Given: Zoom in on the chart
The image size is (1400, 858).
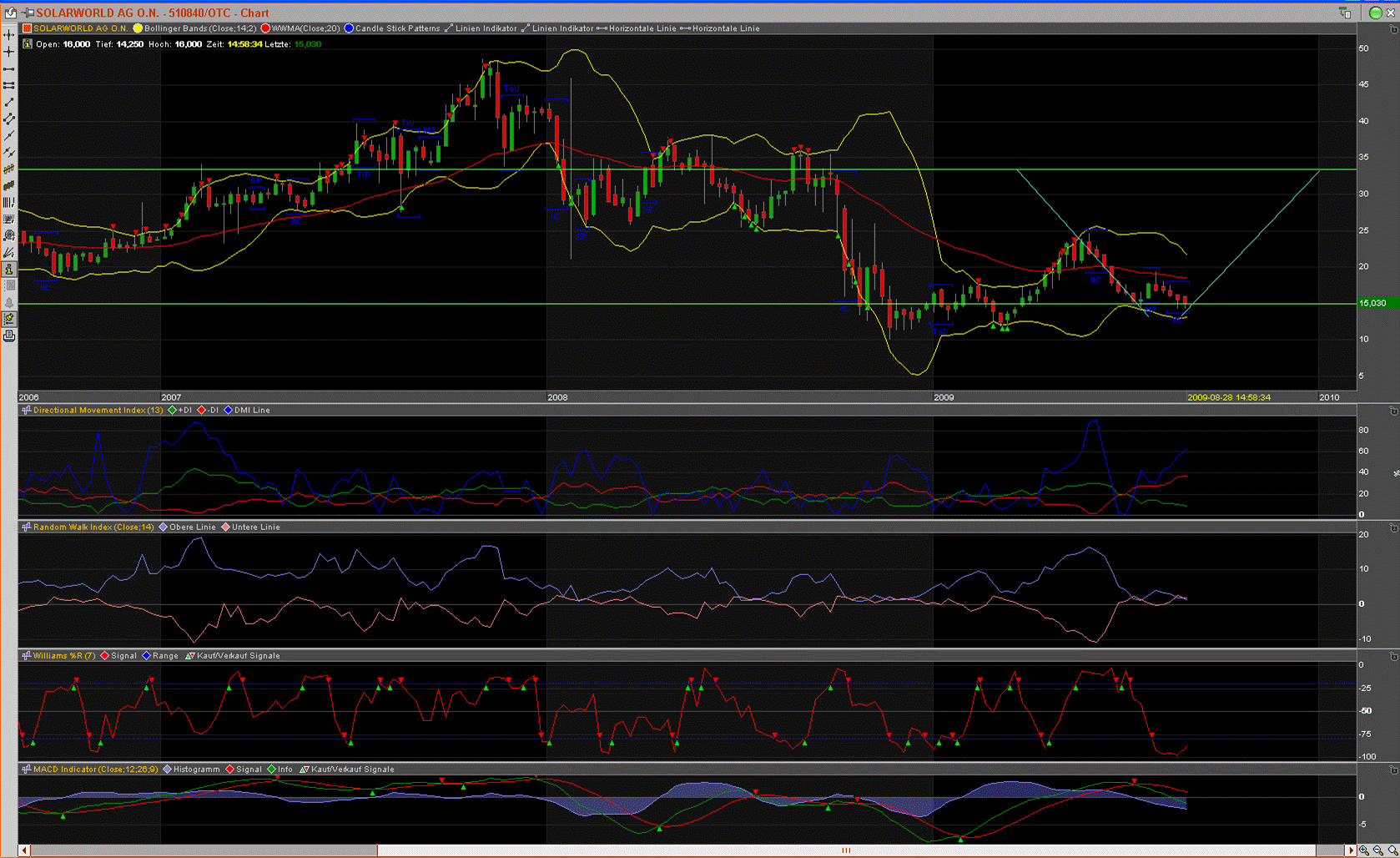Looking at the screenshot, I should pyautogui.click(x=1364, y=850).
